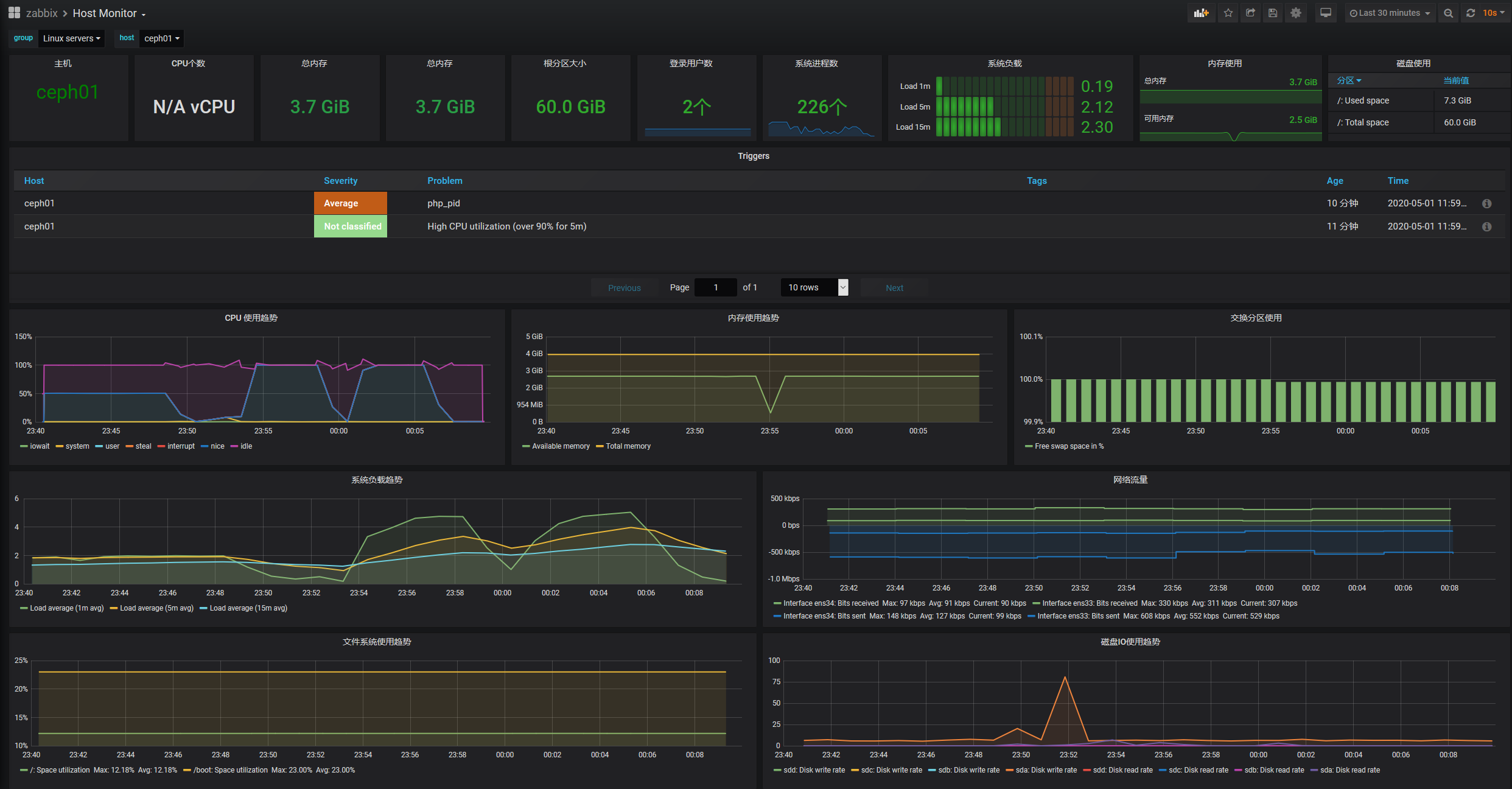The image size is (1512, 789).
Task: Click the Next page button
Action: [894, 288]
